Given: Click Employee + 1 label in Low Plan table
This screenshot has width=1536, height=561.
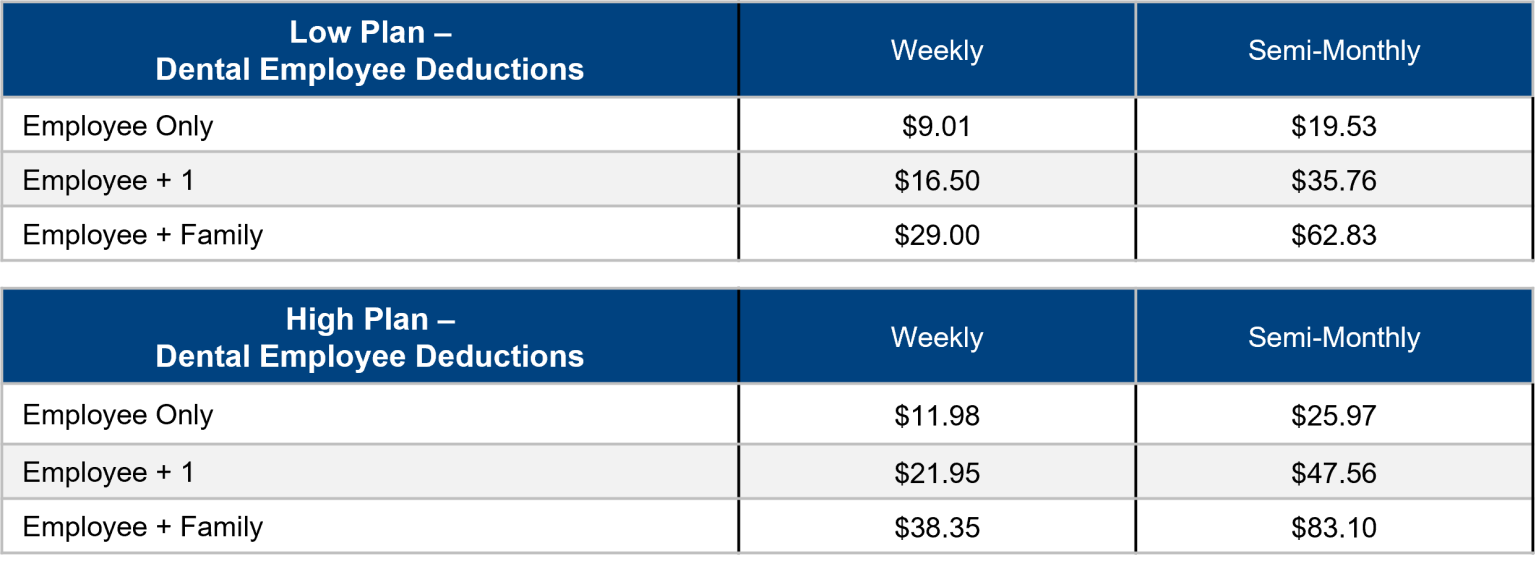Looking at the screenshot, I should tap(108, 181).
